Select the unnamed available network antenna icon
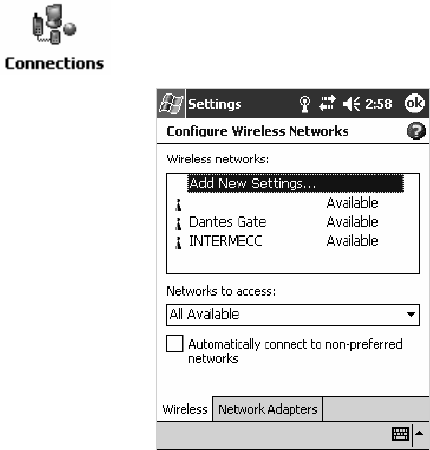Screen dimensions: 430x450 [178, 205]
